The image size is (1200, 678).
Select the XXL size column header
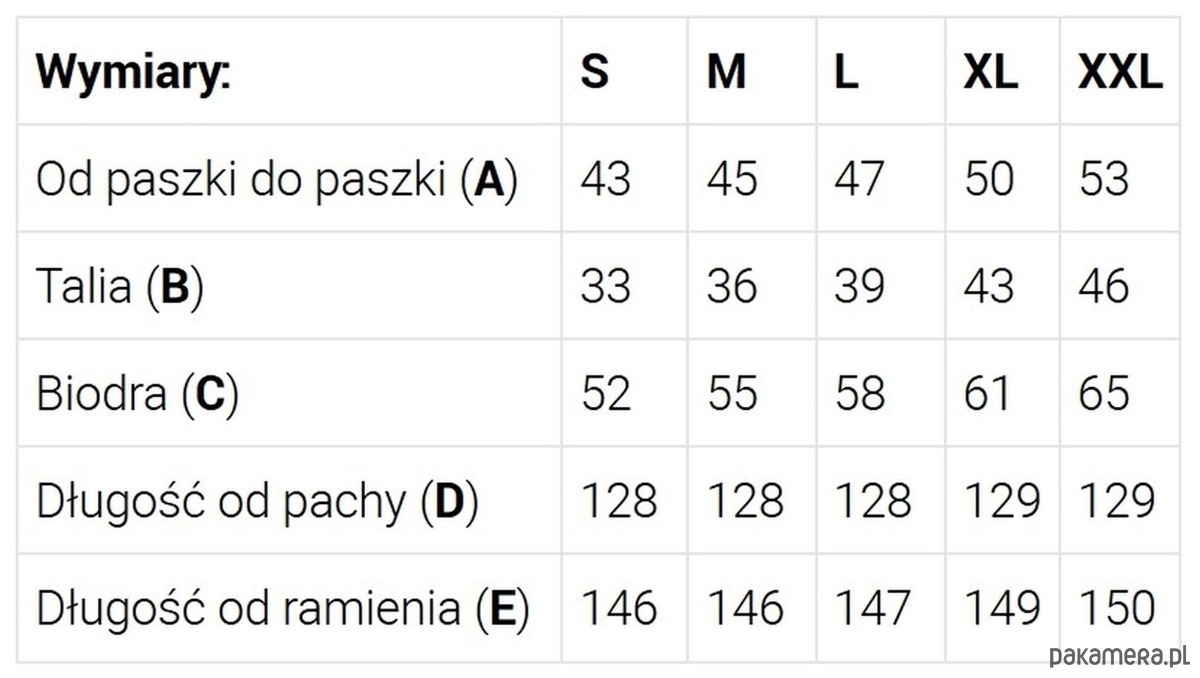pyautogui.click(x=1120, y=72)
